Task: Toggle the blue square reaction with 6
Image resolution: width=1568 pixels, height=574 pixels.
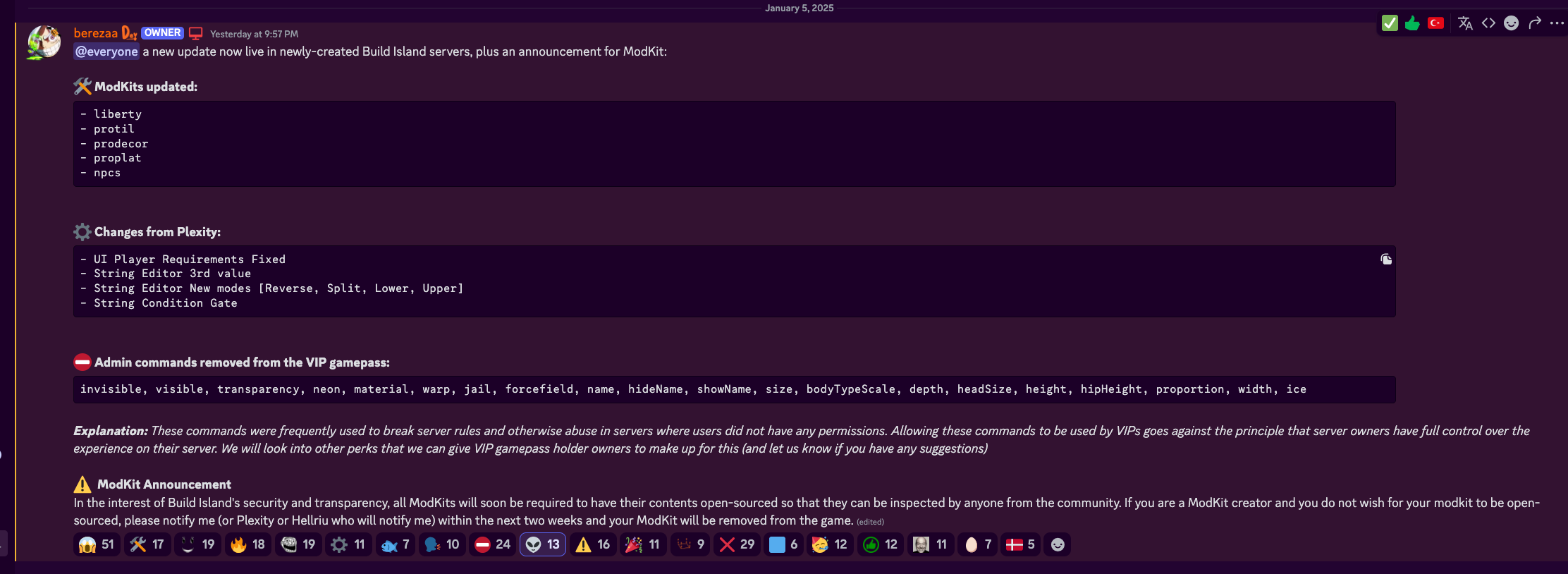Action: [x=784, y=544]
